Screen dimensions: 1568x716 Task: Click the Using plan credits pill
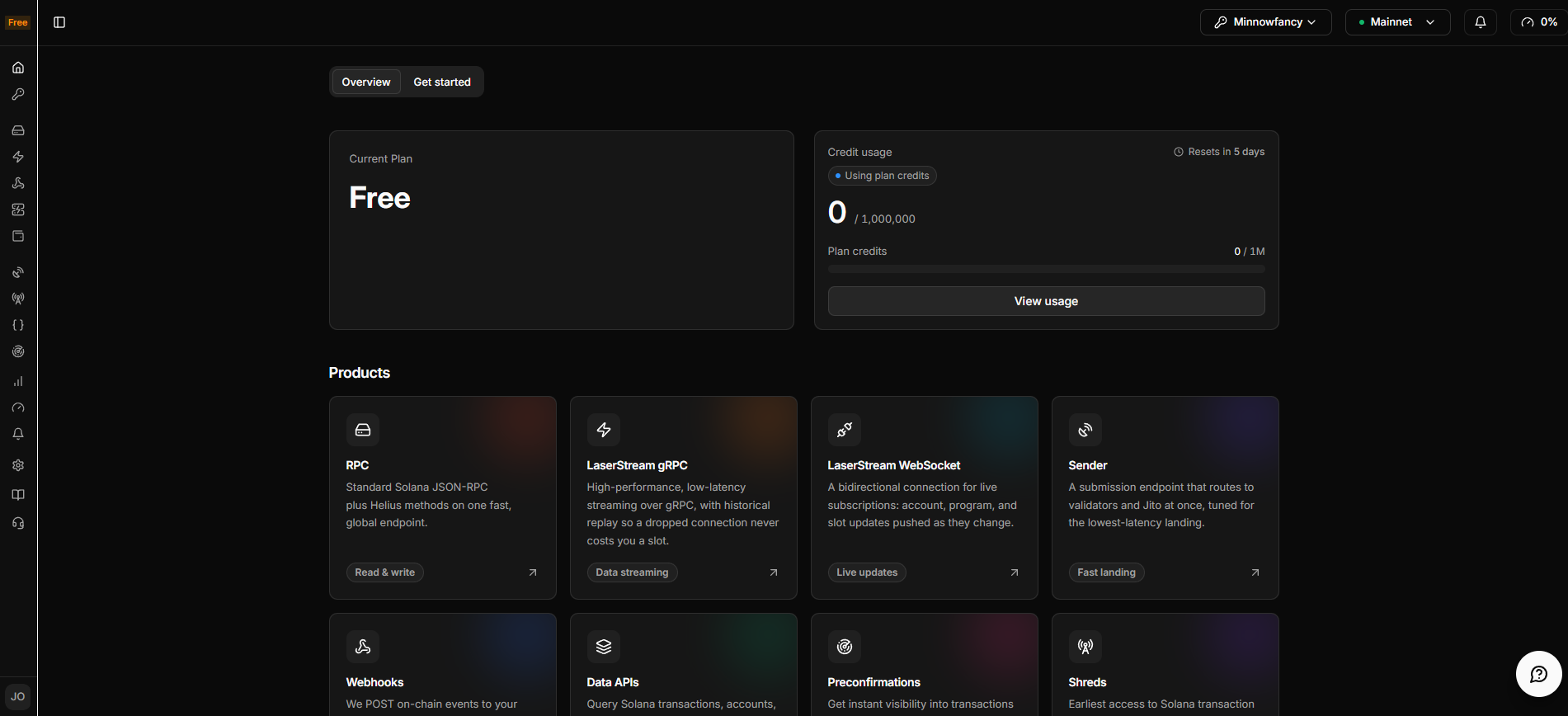[x=882, y=176]
